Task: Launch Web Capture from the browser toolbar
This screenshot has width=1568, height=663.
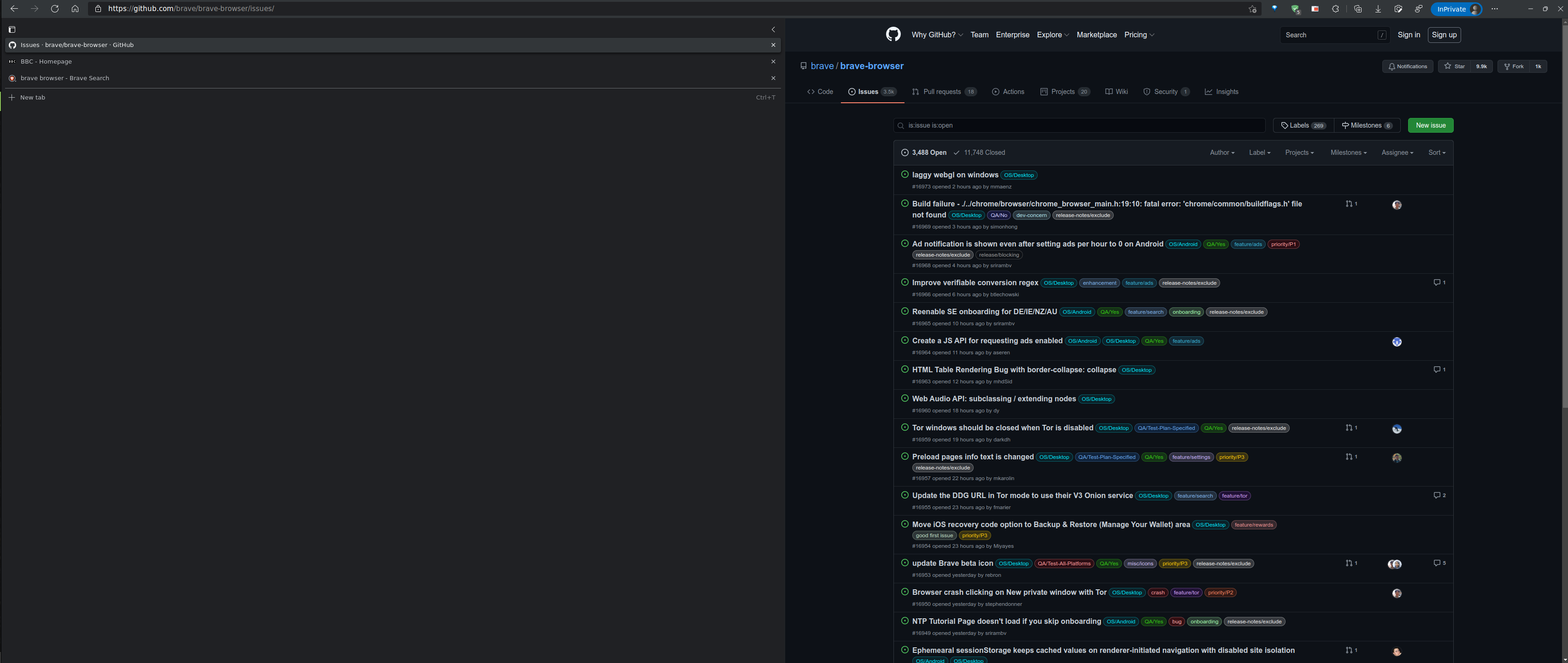Action: tap(1398, 8)
